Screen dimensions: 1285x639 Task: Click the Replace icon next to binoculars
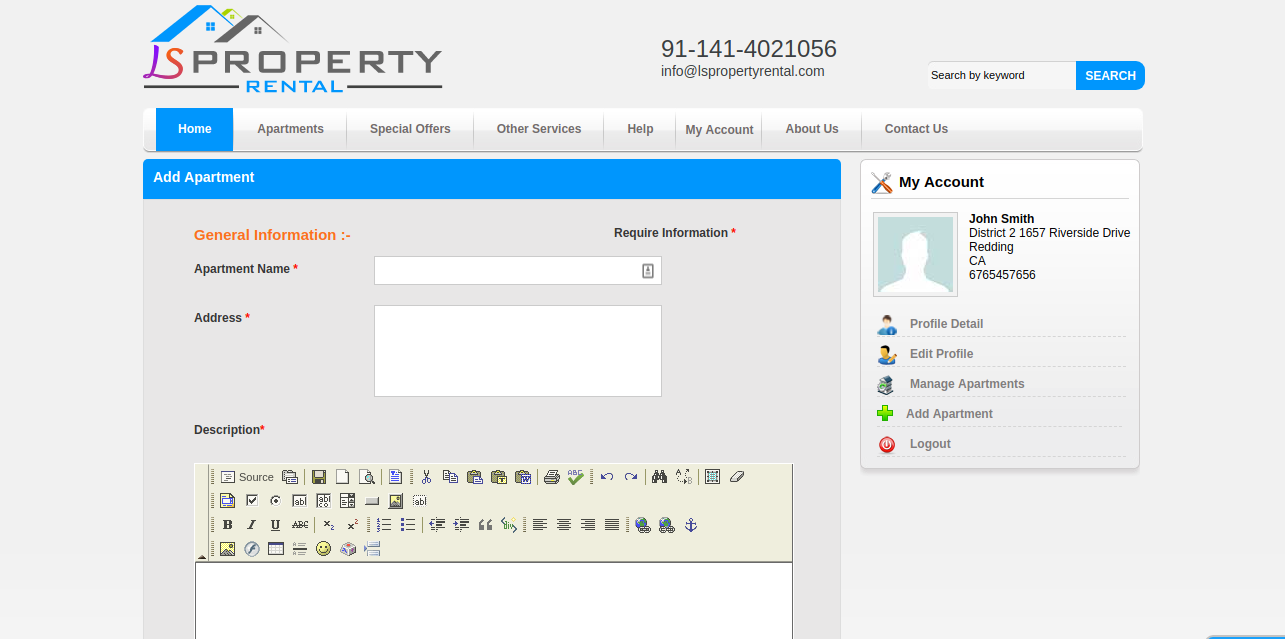[683, 477]
